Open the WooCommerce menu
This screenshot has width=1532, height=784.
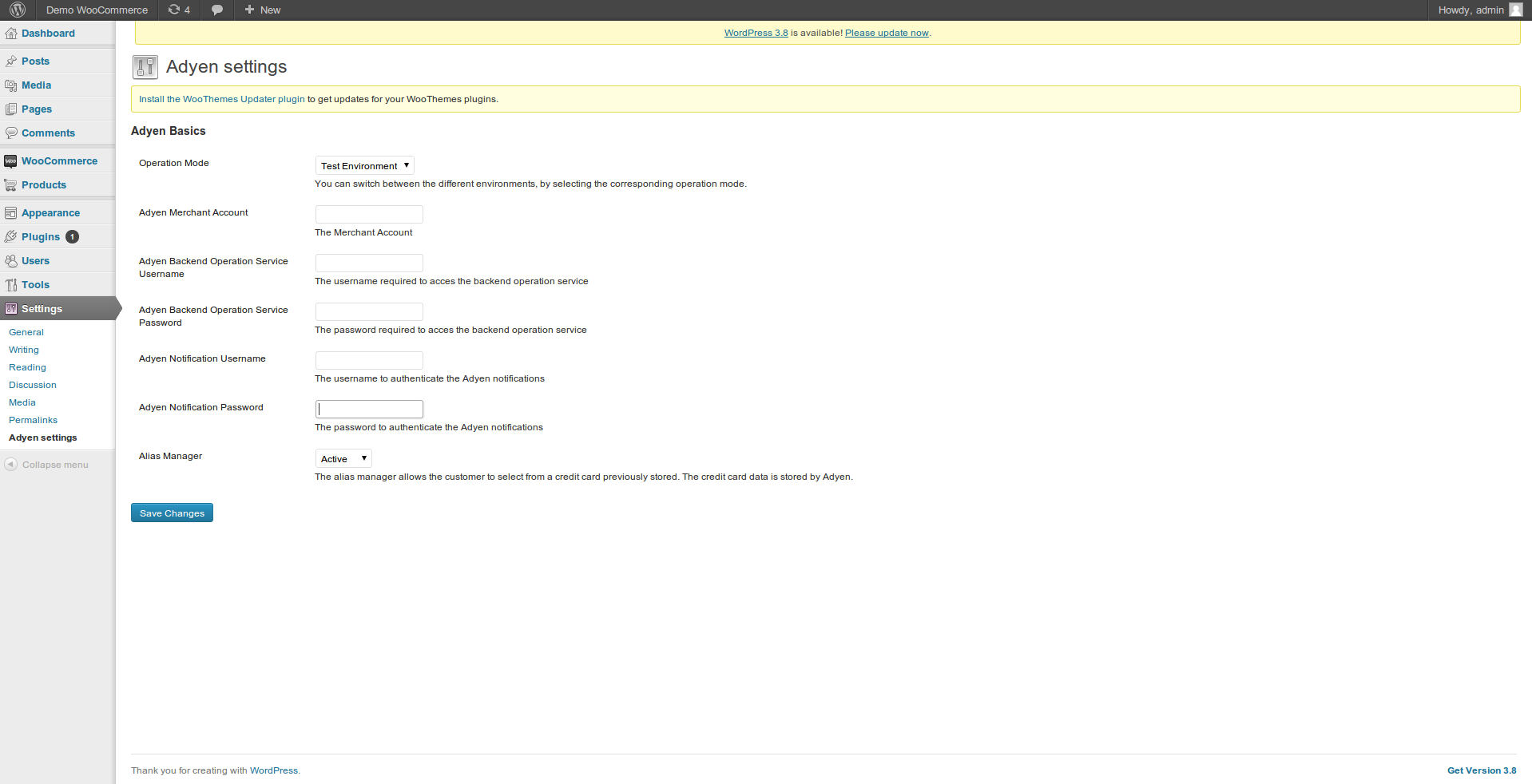coord(59,161)
